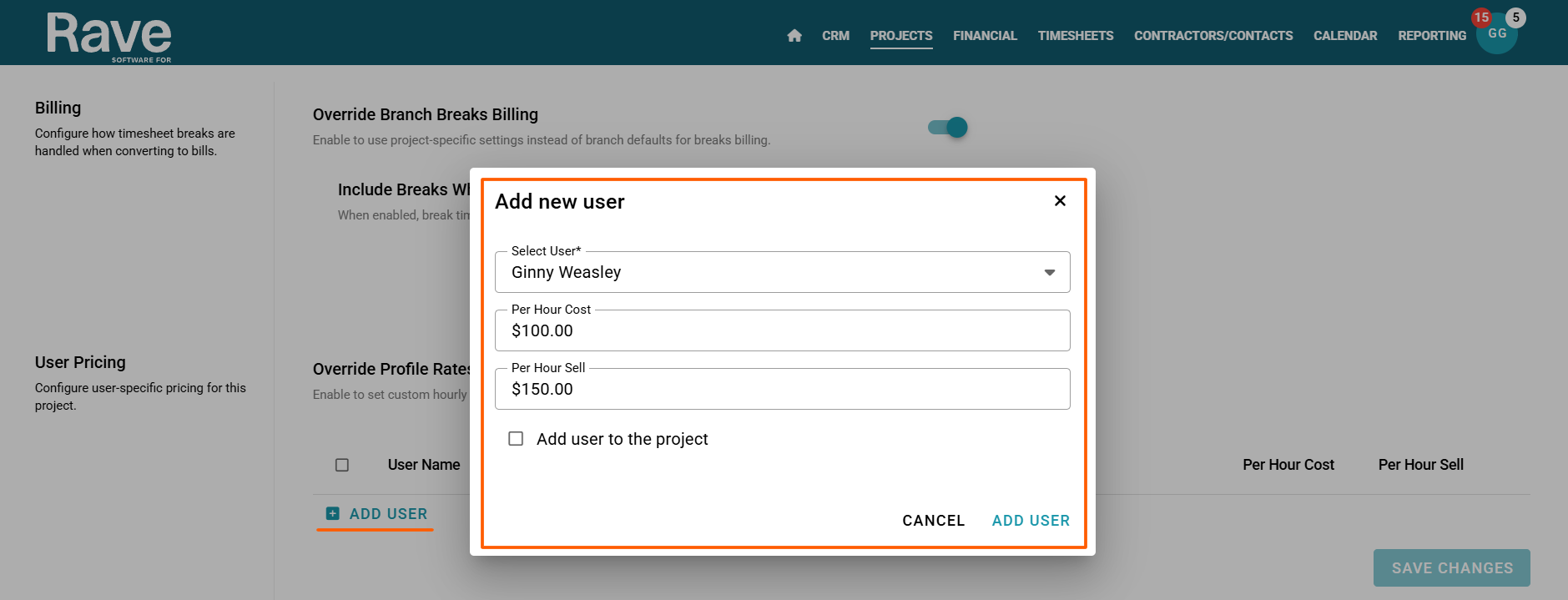This screenshot has width=1568, height=600.
Task: Open the Timesheets menu
Action: 1075,36
